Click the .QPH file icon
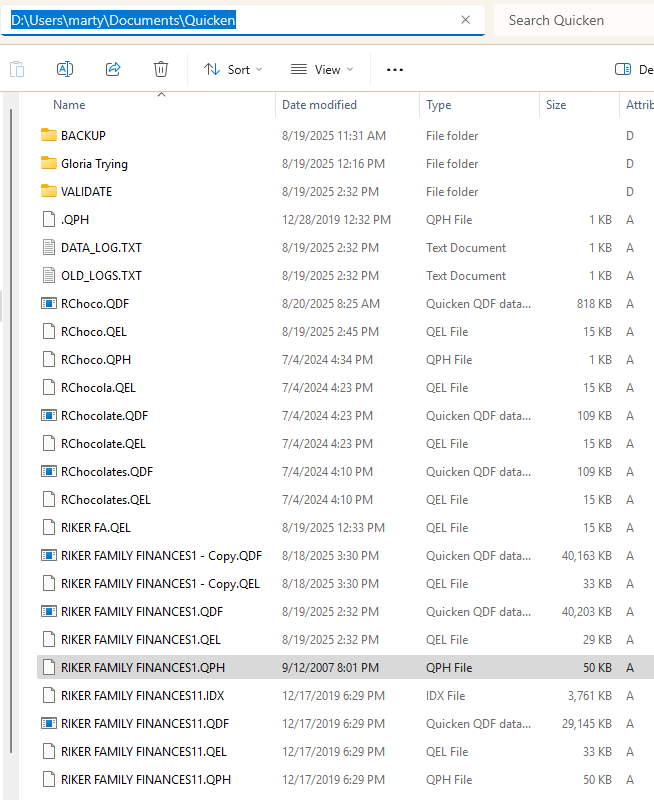This screenshot has width=654, height=800. [x=49, y=219]
